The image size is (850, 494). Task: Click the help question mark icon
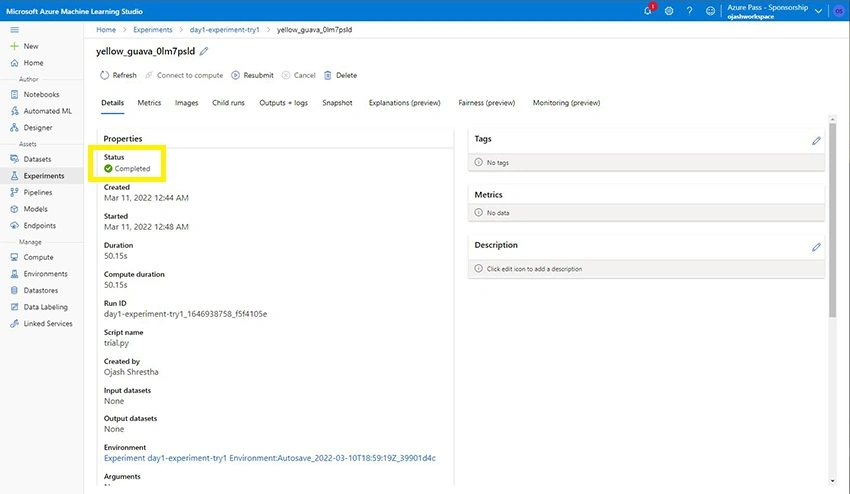point(689,11)
